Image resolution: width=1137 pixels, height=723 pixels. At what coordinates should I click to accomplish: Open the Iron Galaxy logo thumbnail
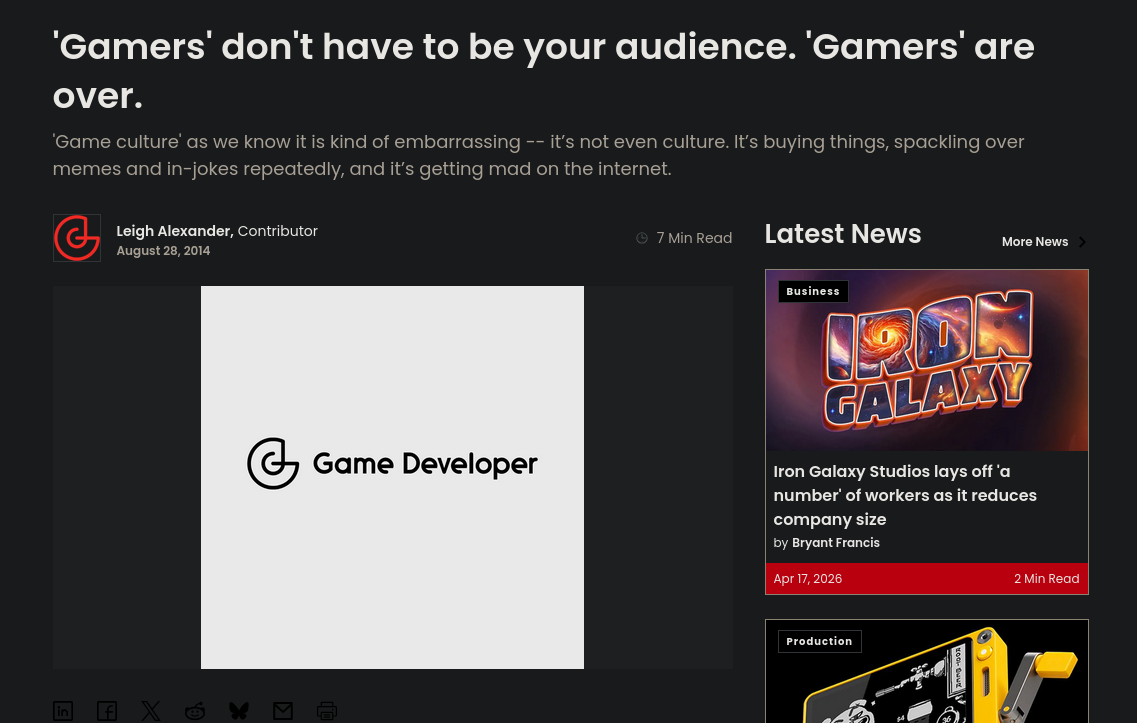click(927, 360)
